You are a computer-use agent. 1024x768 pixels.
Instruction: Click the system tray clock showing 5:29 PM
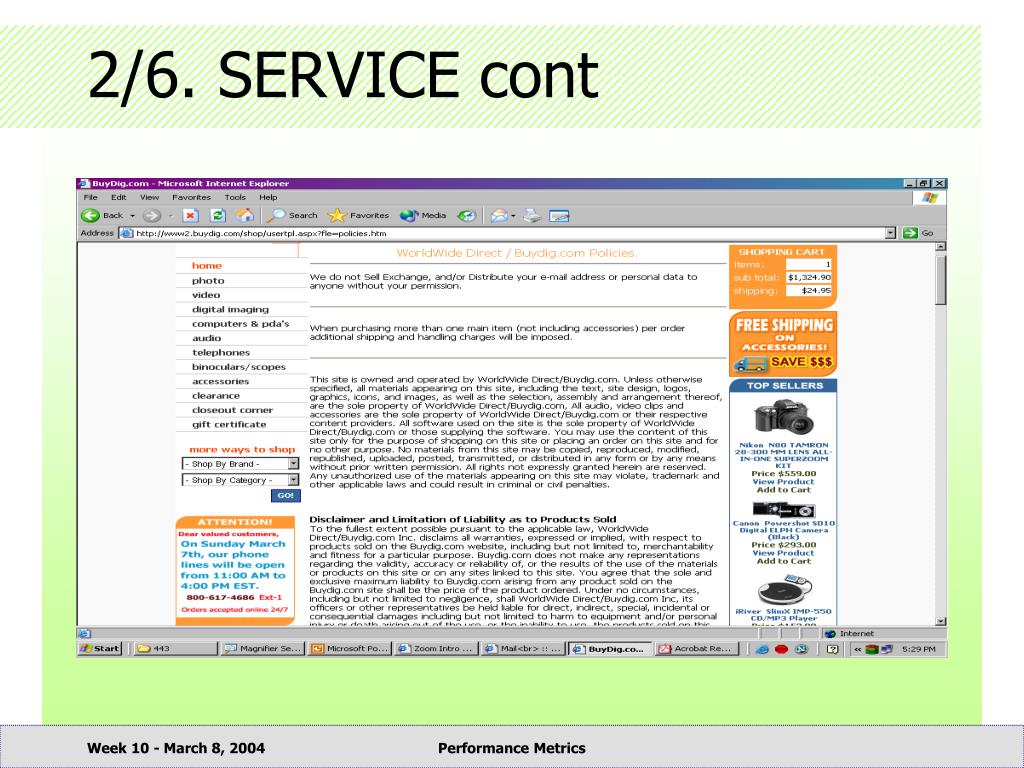click(918, 649)
